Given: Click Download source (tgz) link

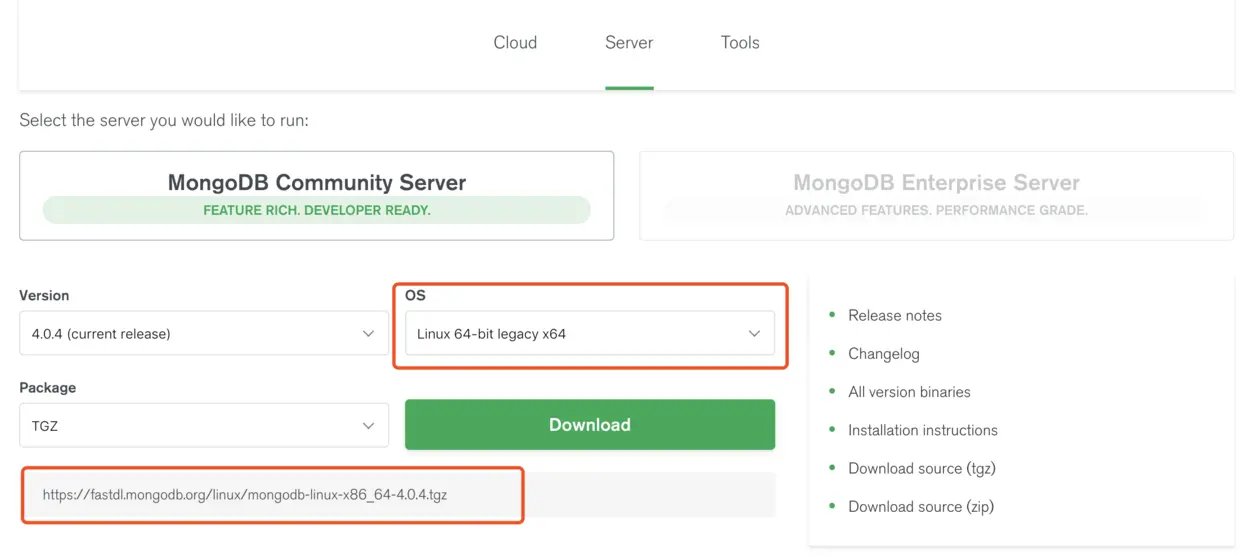Looking at the screenshot, I should [922, 468].
